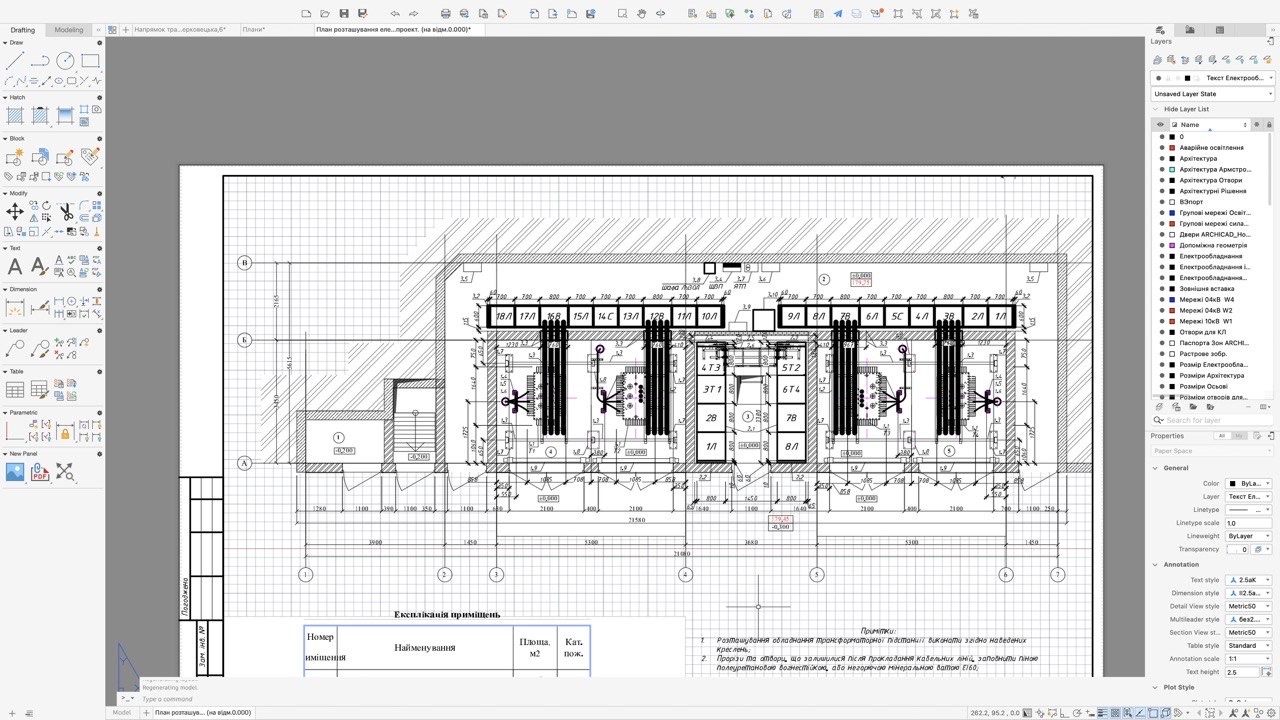Switch to the Drafting tab
The height and width of the screenshot is (720, 1280).
[23, 30]
